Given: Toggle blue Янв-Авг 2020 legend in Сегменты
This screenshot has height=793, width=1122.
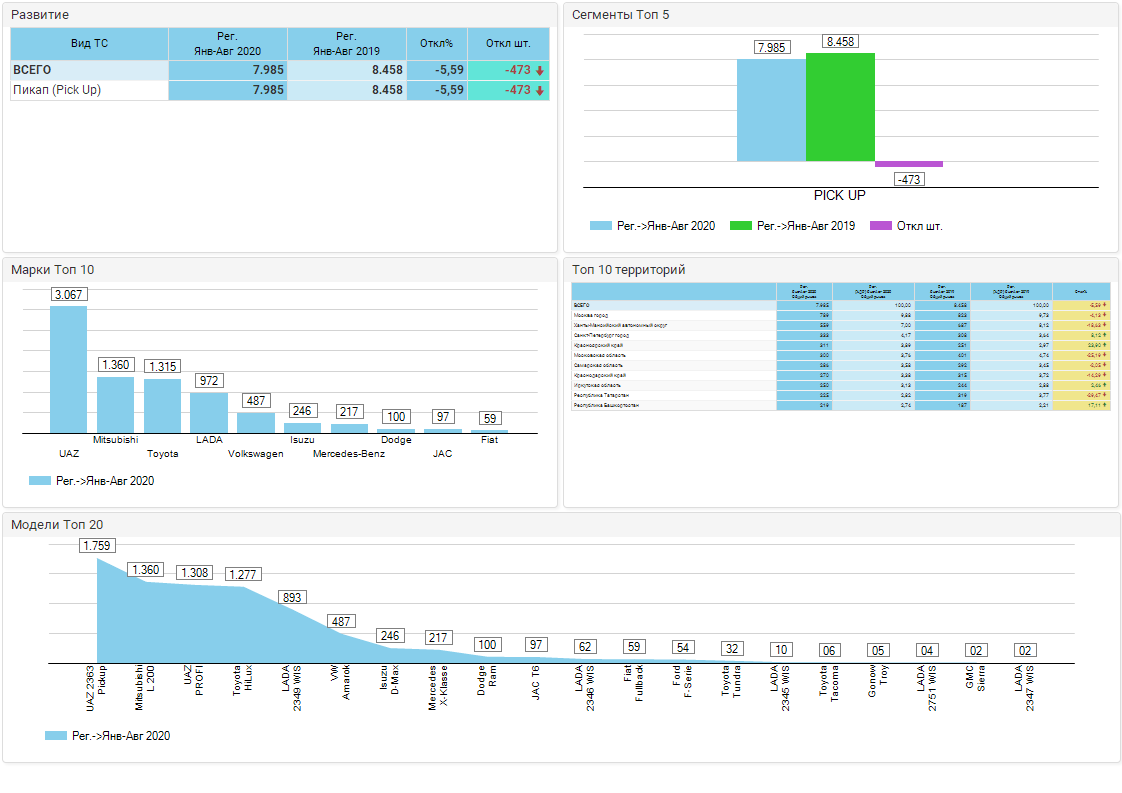Looking at the screenshot, I should click(x=600, y=226).
